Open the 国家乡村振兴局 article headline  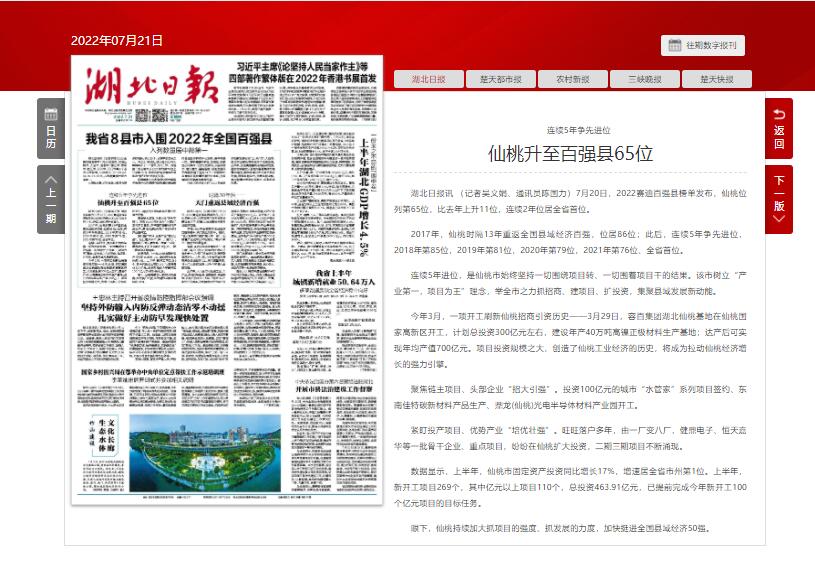[x=153, y=372]
